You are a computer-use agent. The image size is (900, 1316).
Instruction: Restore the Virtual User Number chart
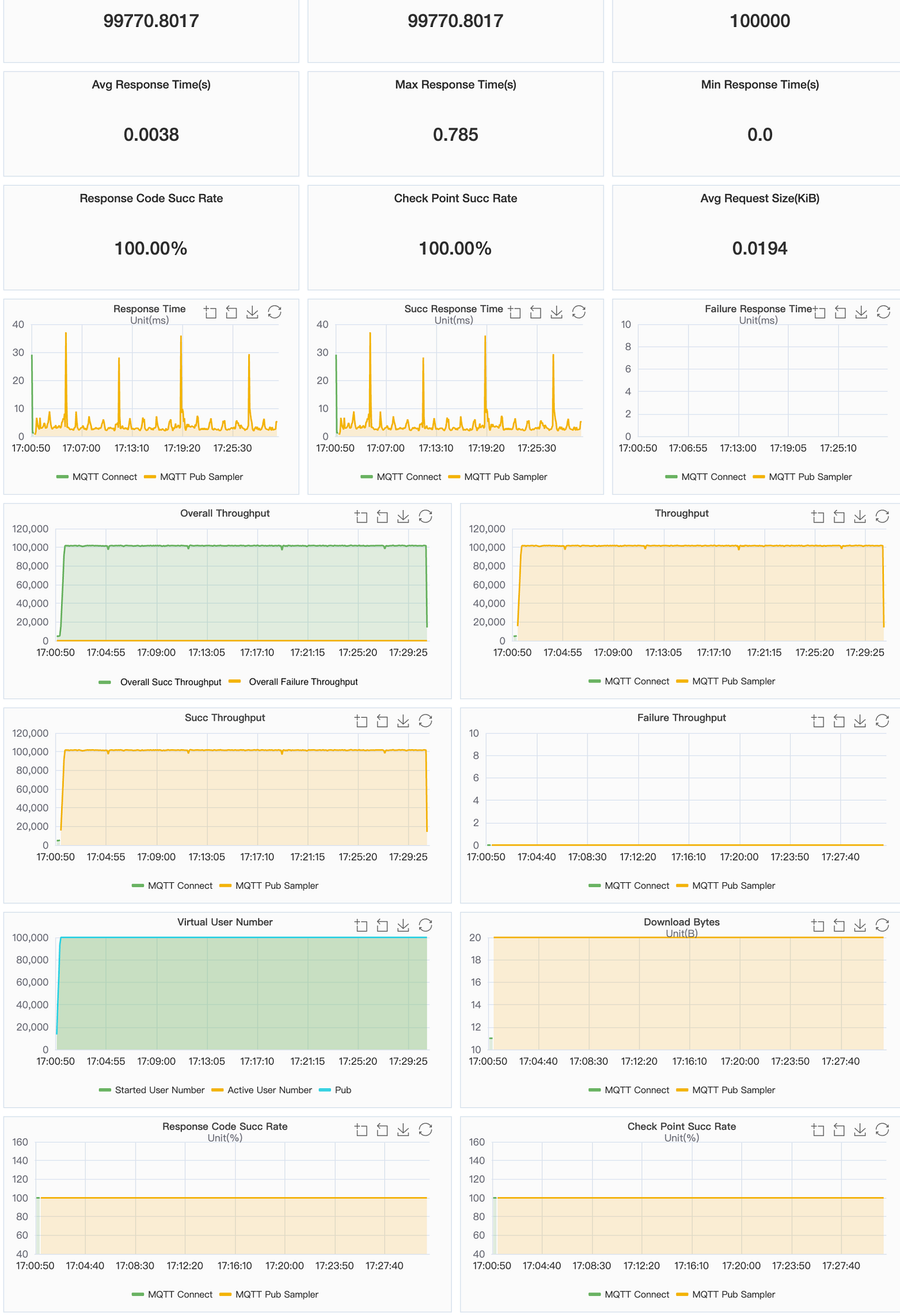click(425, 925)
